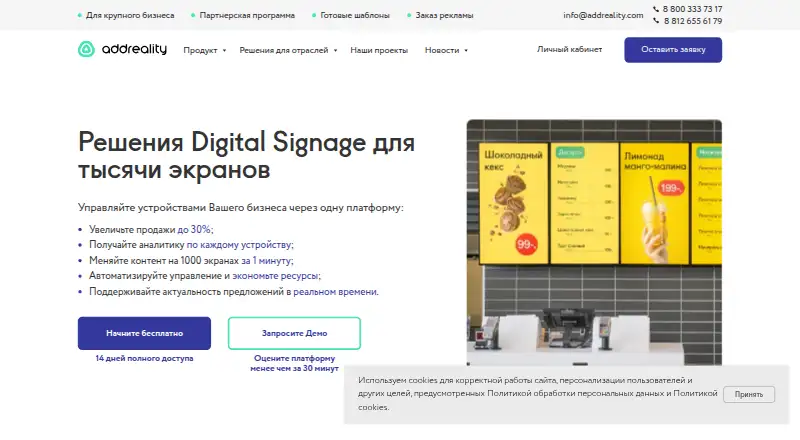Call the 8 812 655 61 79 number
The image size is (800, 440).
[x=692, y=21]
